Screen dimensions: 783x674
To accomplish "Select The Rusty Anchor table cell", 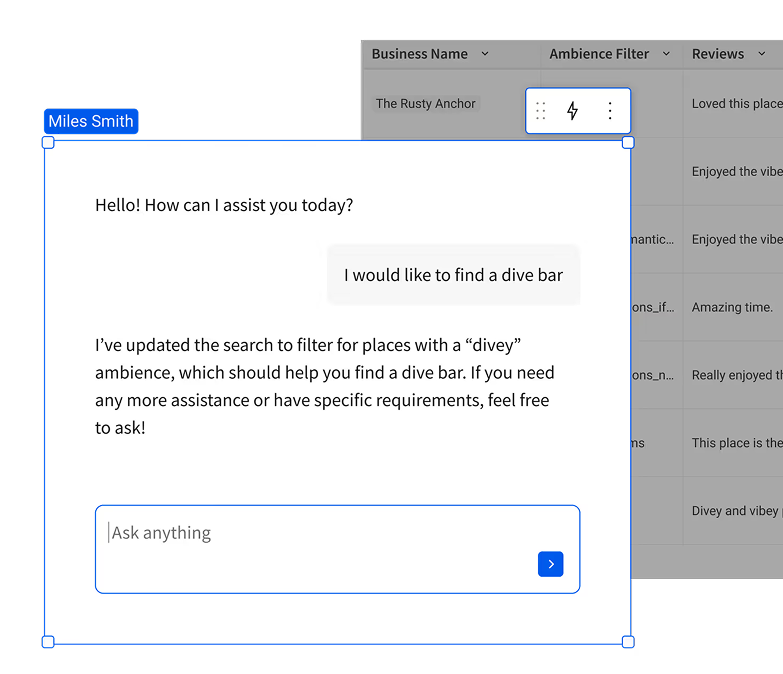I will click(425, 104).
